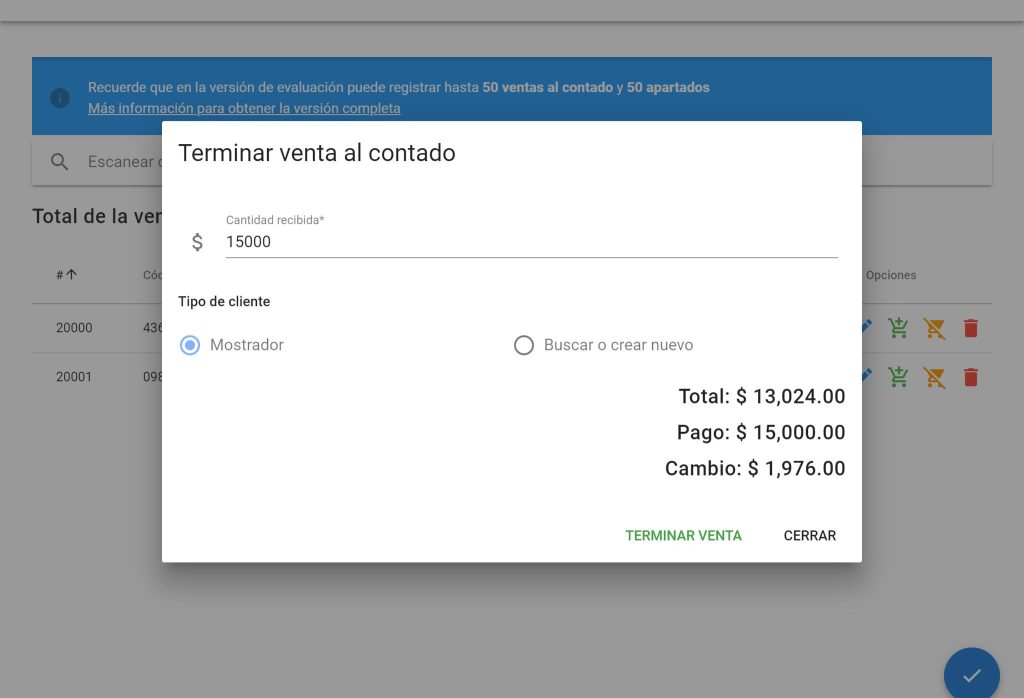The image size is (1024, 698).
Task: Click the Opciones column header
Action: click(891, 275)
